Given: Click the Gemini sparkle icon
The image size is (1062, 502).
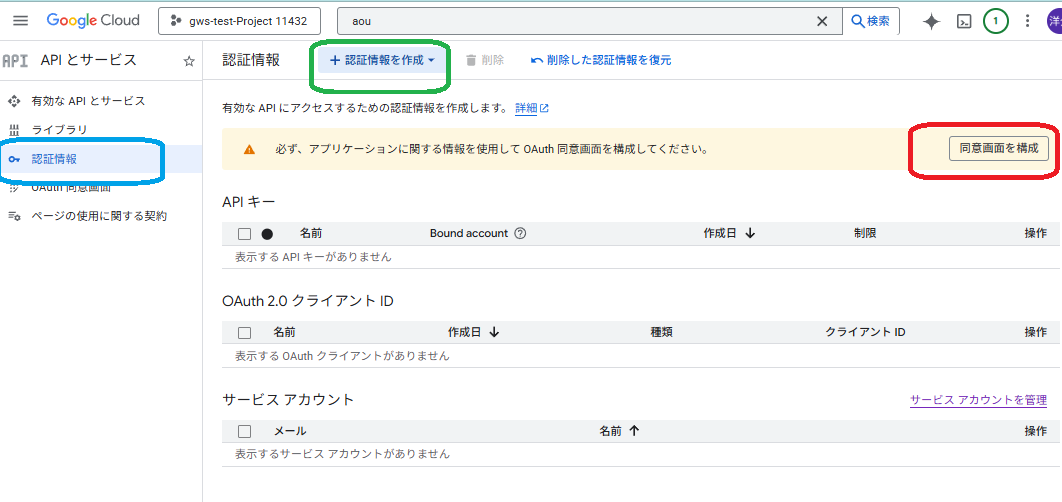Looking at the screenshot, I should 931,21.
